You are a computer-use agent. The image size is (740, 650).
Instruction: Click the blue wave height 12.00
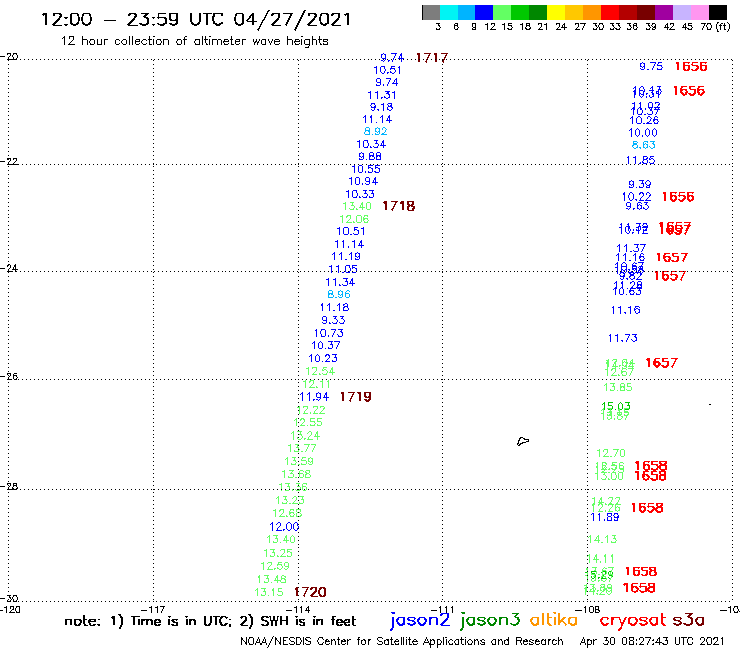click(x=284, y=527)
